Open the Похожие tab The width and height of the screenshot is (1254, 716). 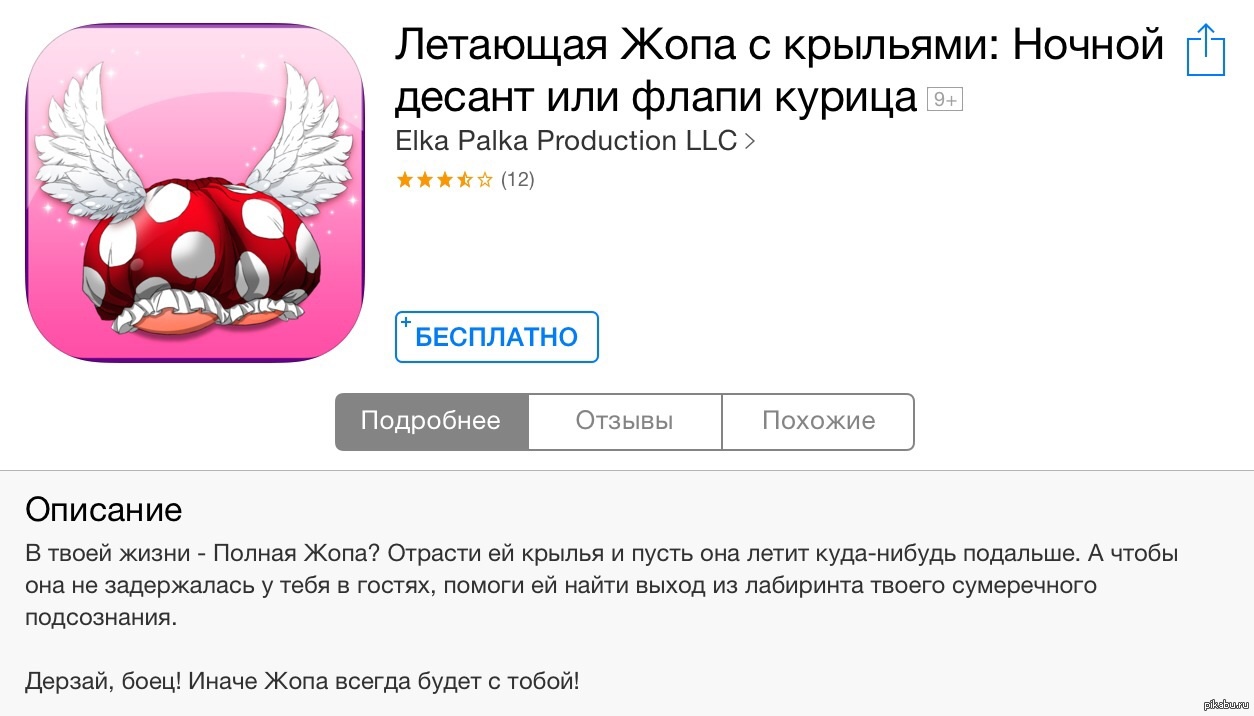pos(818,421)
